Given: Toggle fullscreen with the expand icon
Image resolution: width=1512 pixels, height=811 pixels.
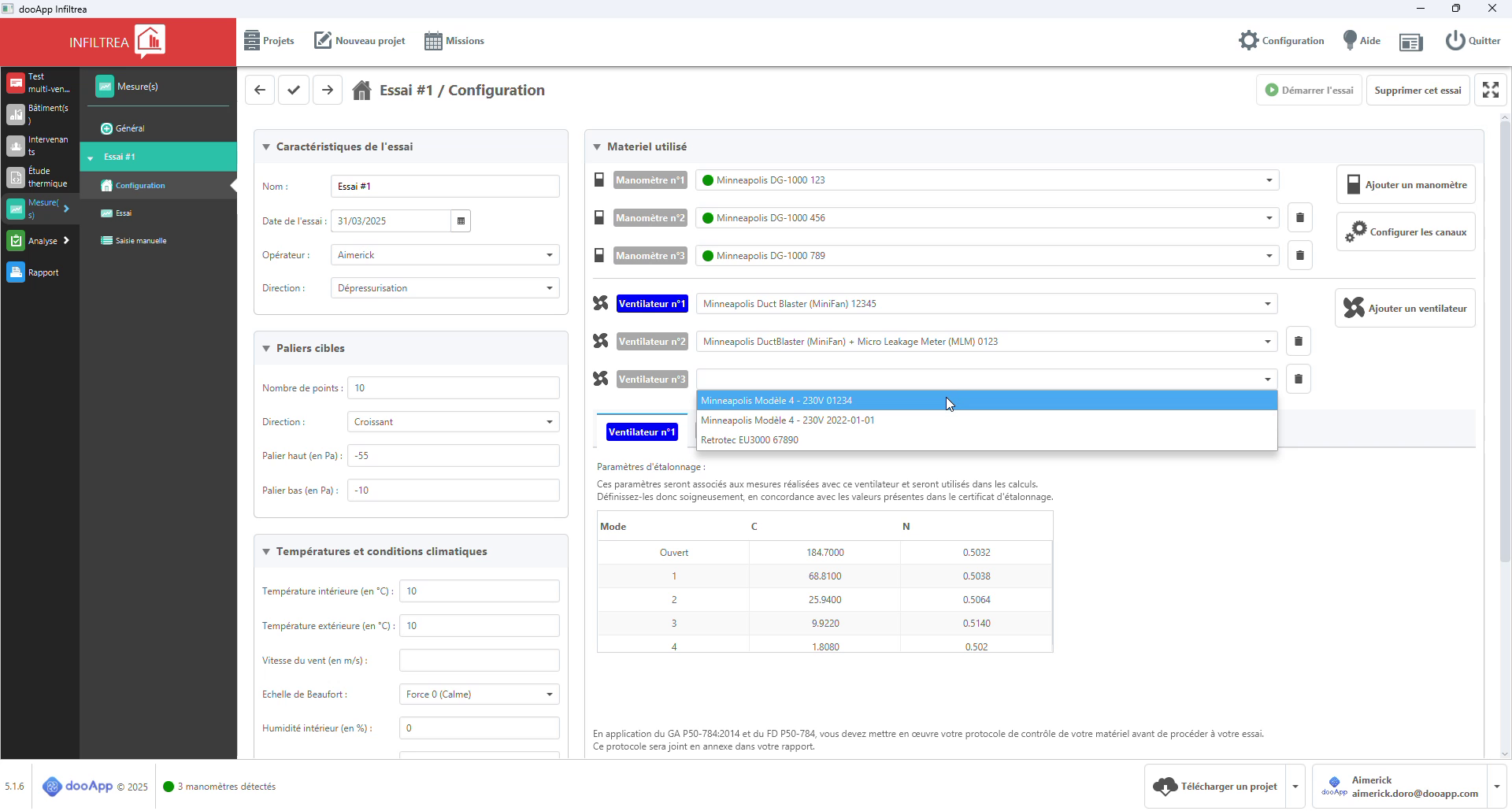Looking at the screenshot, I should click(x=1491, y=90).
